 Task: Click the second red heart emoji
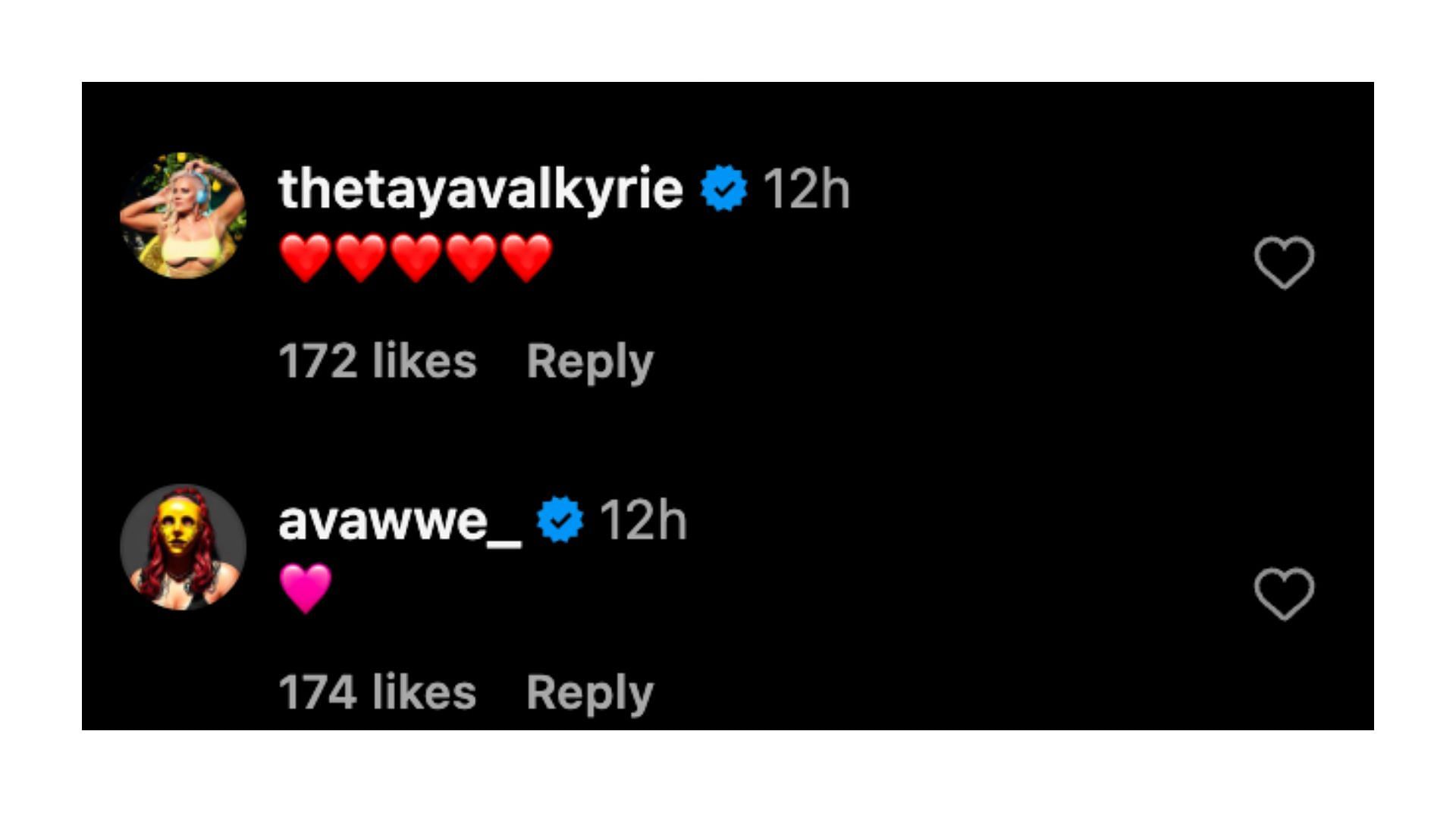(361, 258)
